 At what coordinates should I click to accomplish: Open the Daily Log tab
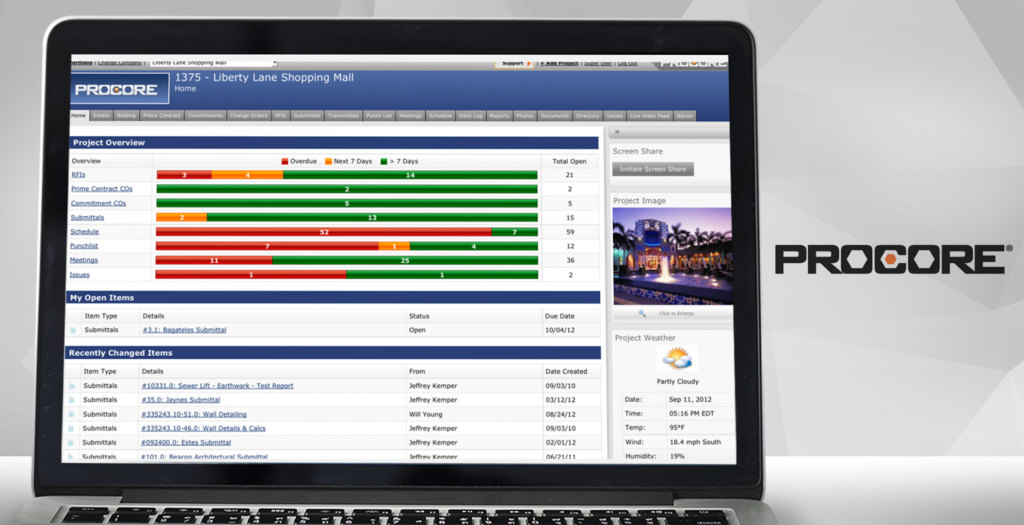(x=470, y=116)
